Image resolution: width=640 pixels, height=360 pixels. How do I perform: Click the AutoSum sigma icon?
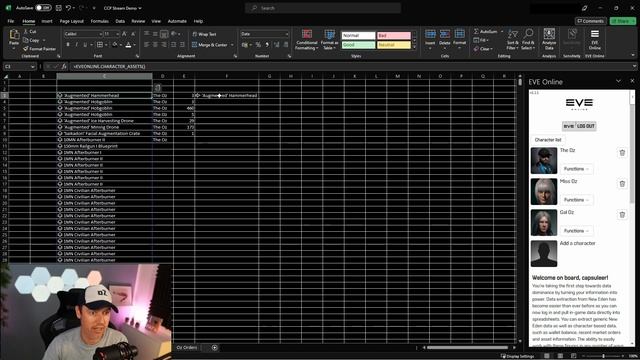click(476, 31)
